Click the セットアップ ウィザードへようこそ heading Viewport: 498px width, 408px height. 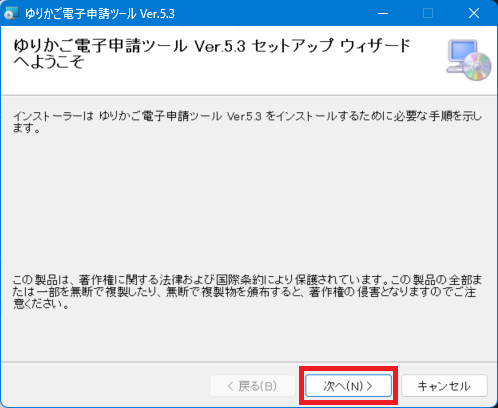(x=212, y=53)
